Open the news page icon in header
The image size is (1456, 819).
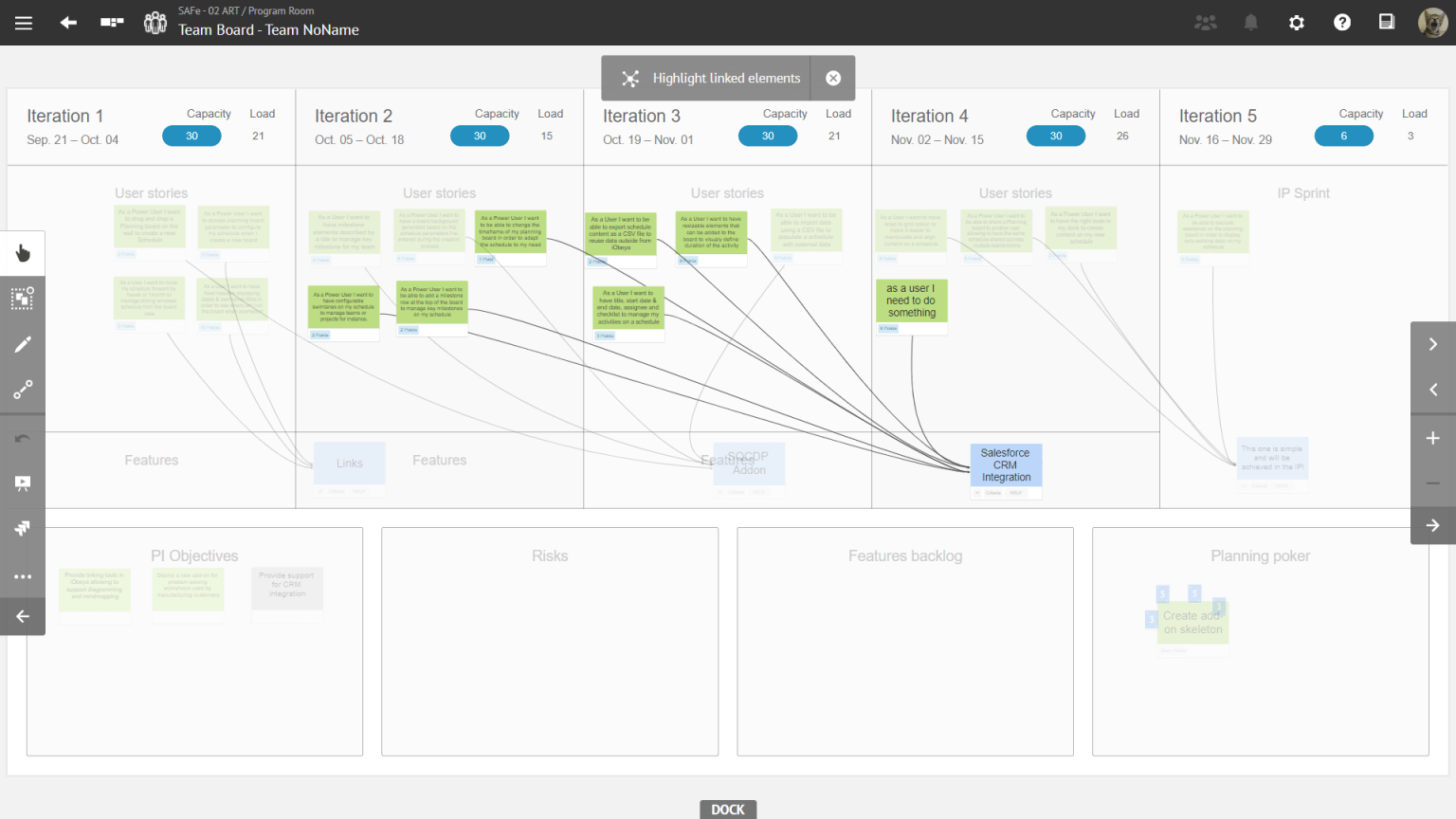pyautogui.click(x=1387, y=22)
